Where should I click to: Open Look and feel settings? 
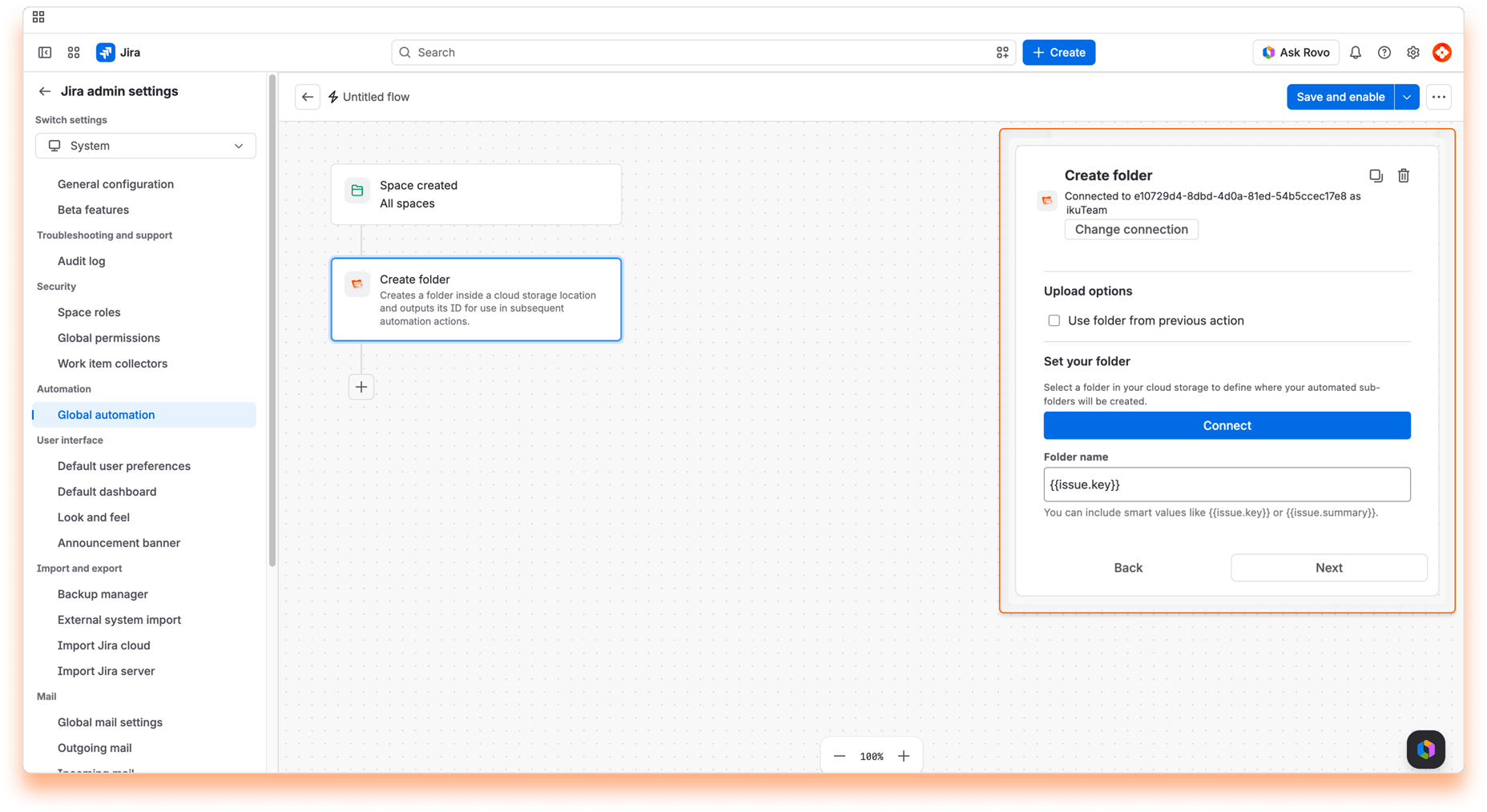click(x=94, y=517)
